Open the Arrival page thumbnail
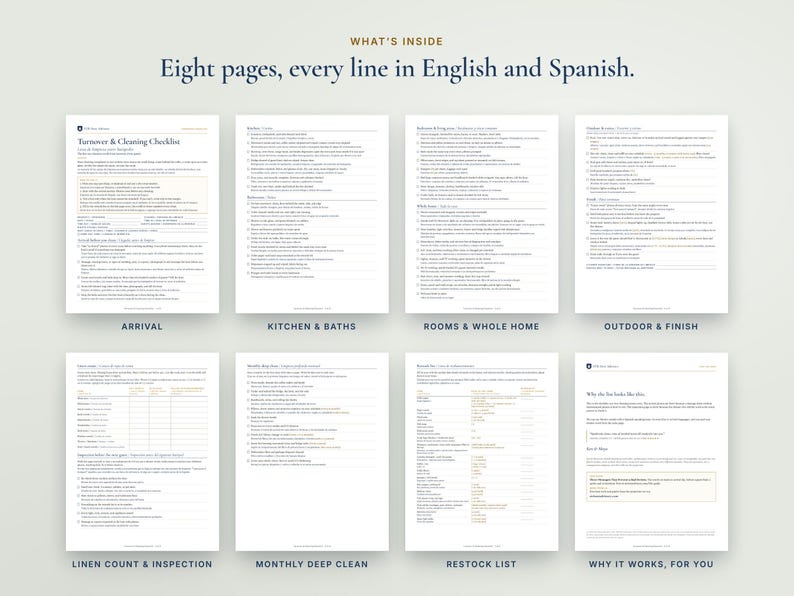Screen dimensions: 794x596 pyautogui.click(x=142, y=214)
